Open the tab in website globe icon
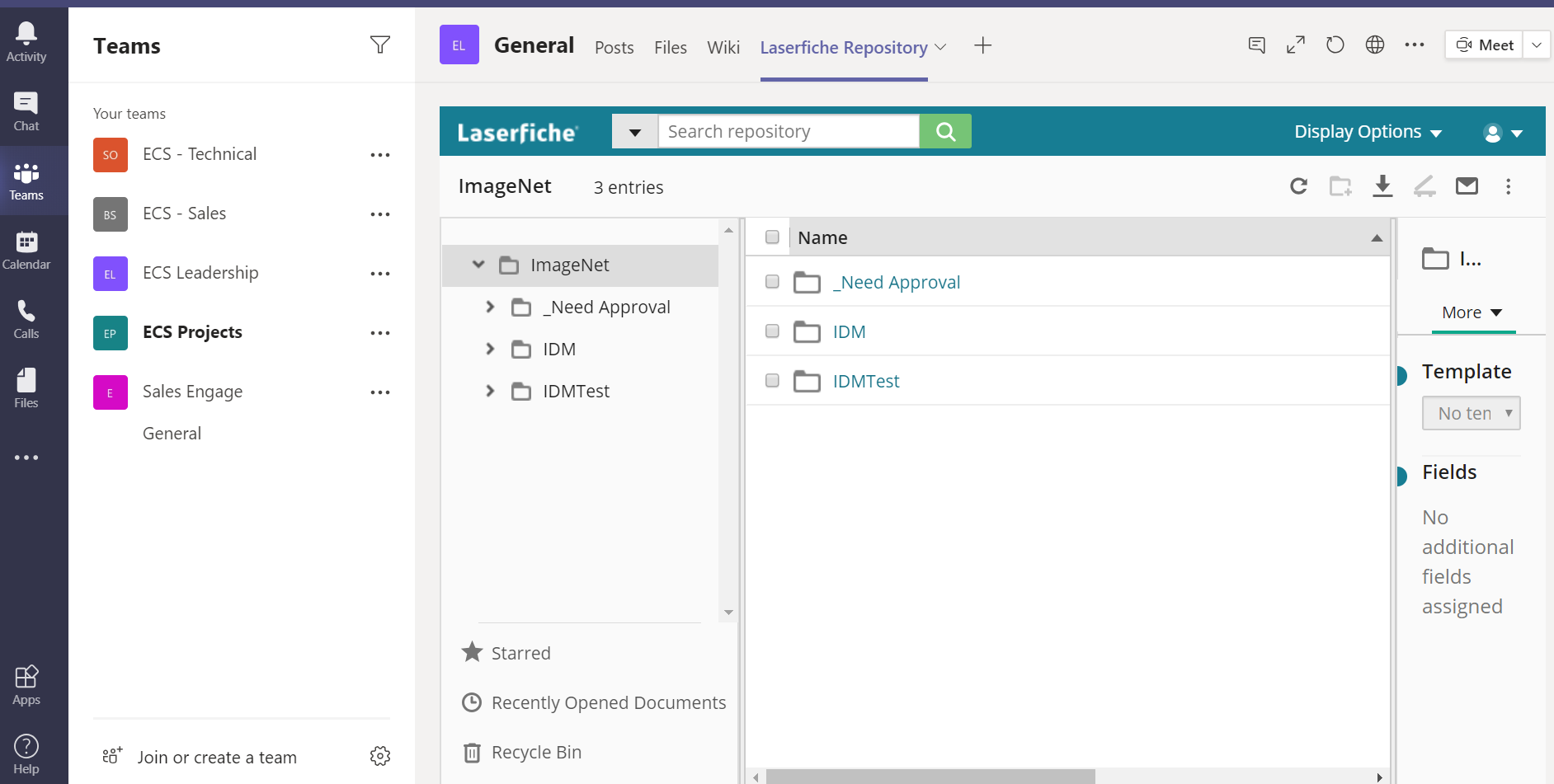Viewport: 1554px width, 784px height. 1375,45
